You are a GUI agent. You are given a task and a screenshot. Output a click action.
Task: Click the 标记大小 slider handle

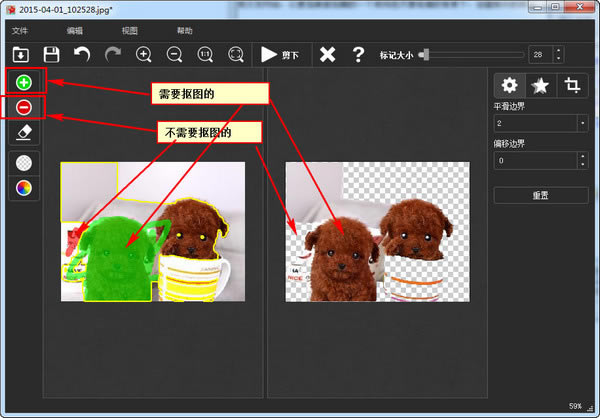[424, 55]
